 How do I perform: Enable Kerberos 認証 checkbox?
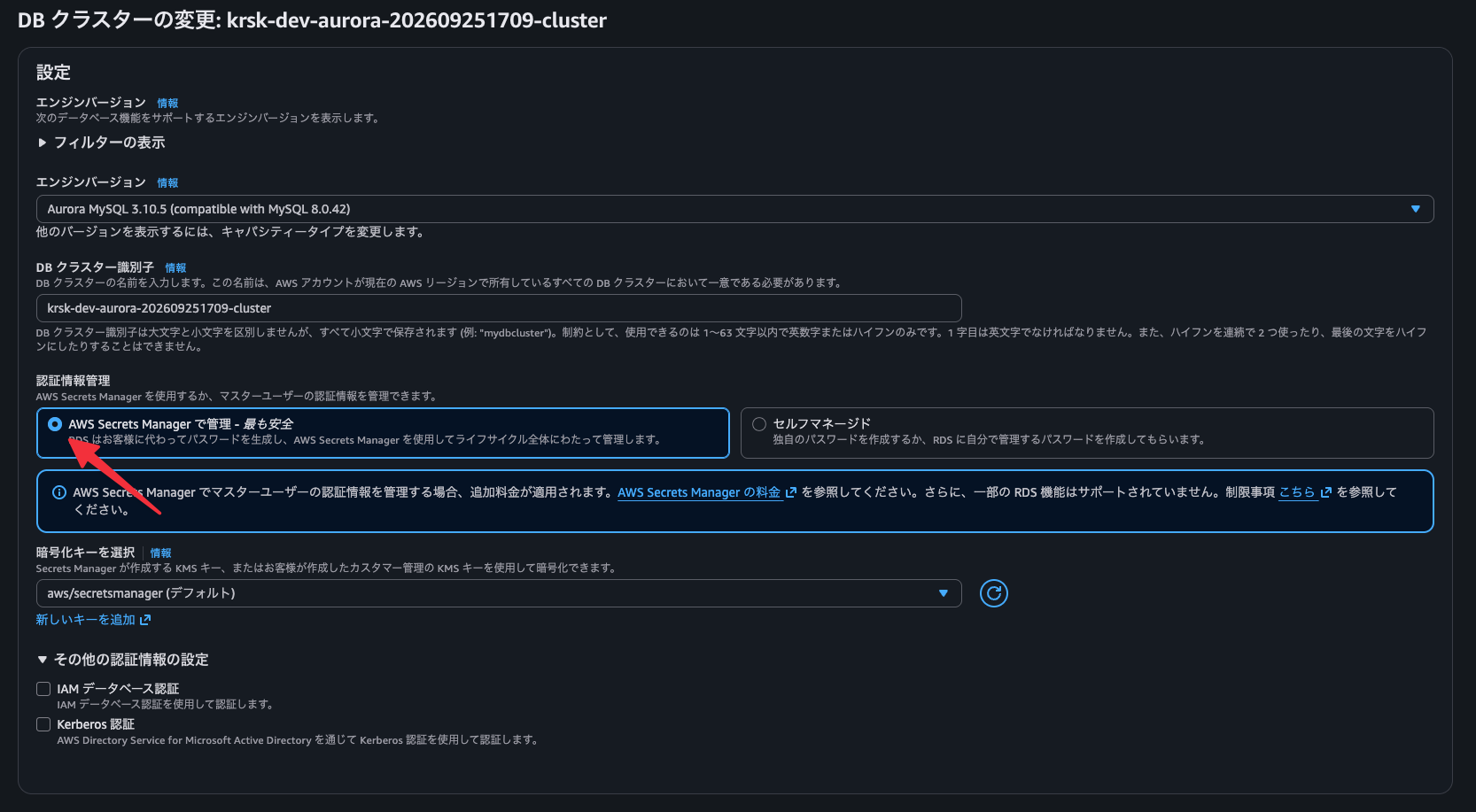pos(43,724)
